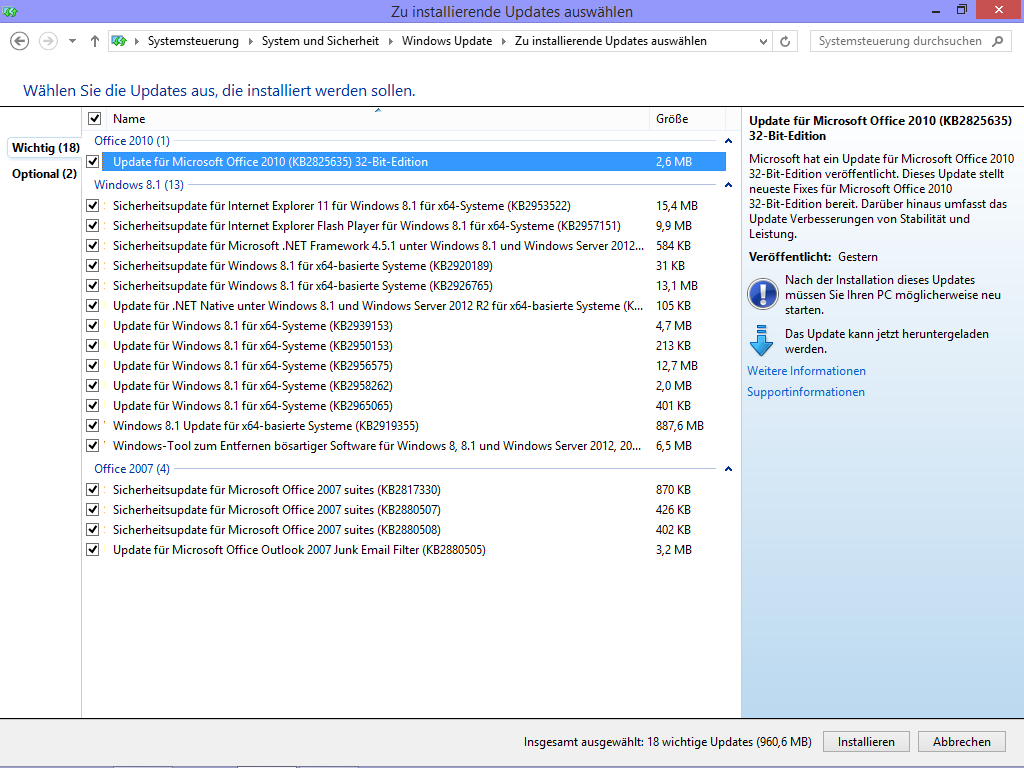Select the Update für Windows 8.1 (KB2958262) row
This screenshot has height=768, width=1024.
[x=414, y=386]
